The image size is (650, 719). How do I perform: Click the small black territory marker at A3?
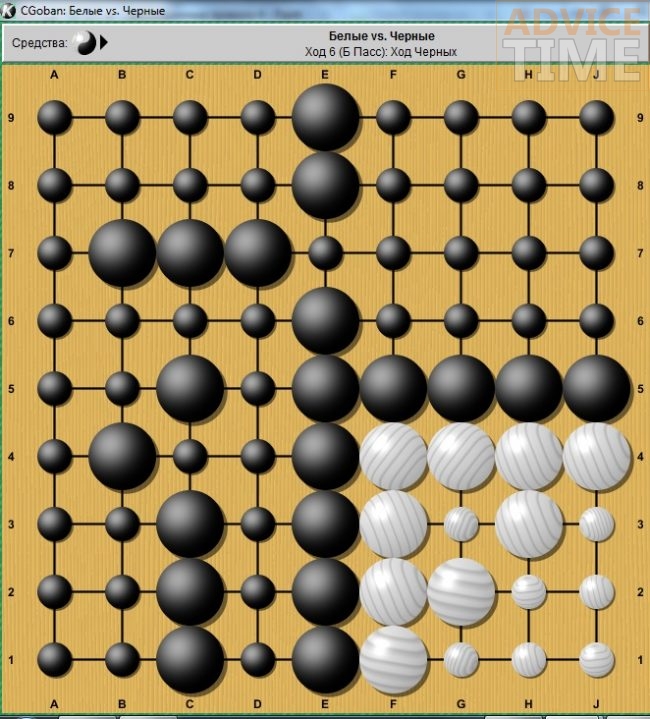[x=55, y=524]
